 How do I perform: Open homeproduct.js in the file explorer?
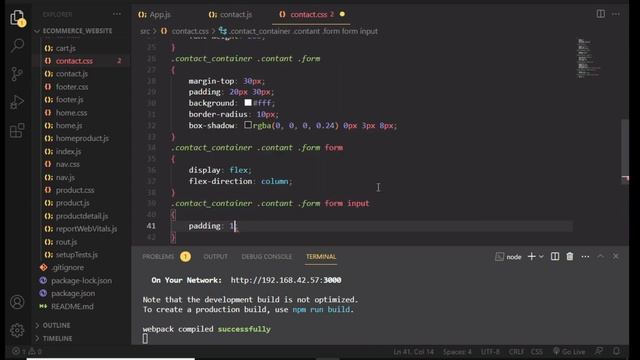(x=82, y=138)
